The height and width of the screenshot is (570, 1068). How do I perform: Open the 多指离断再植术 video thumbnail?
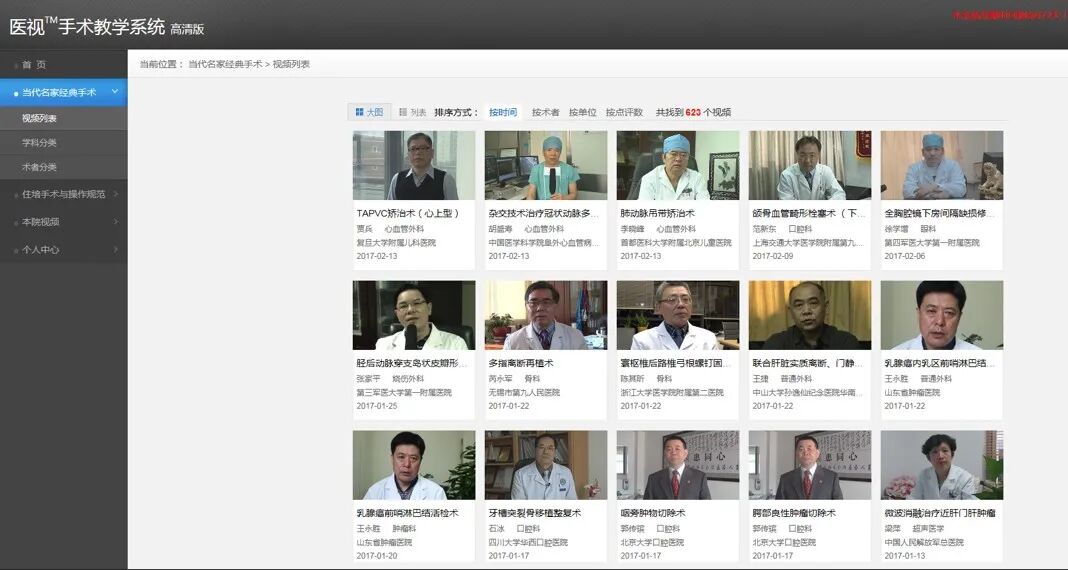pos(546,315)
